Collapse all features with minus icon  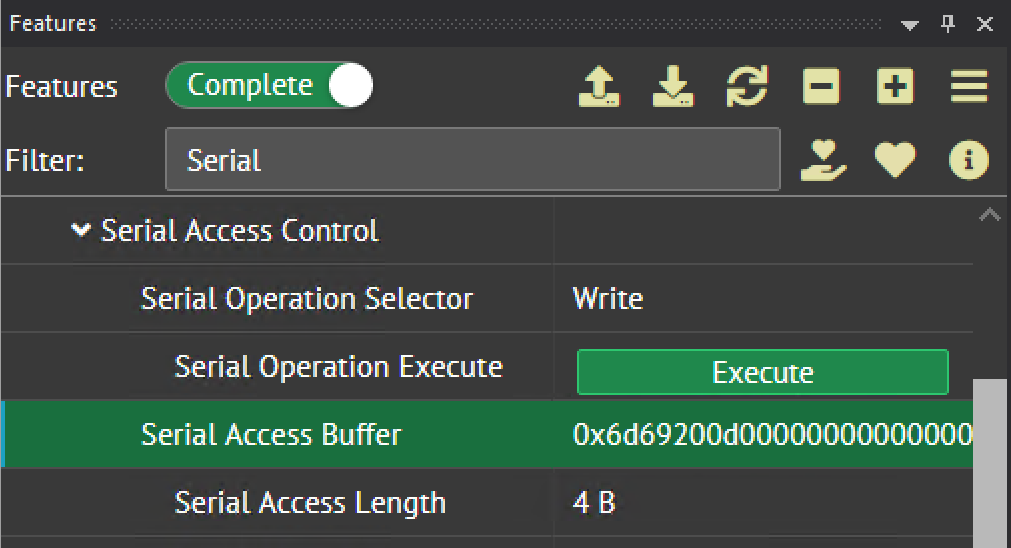click(x=821, y=87)
